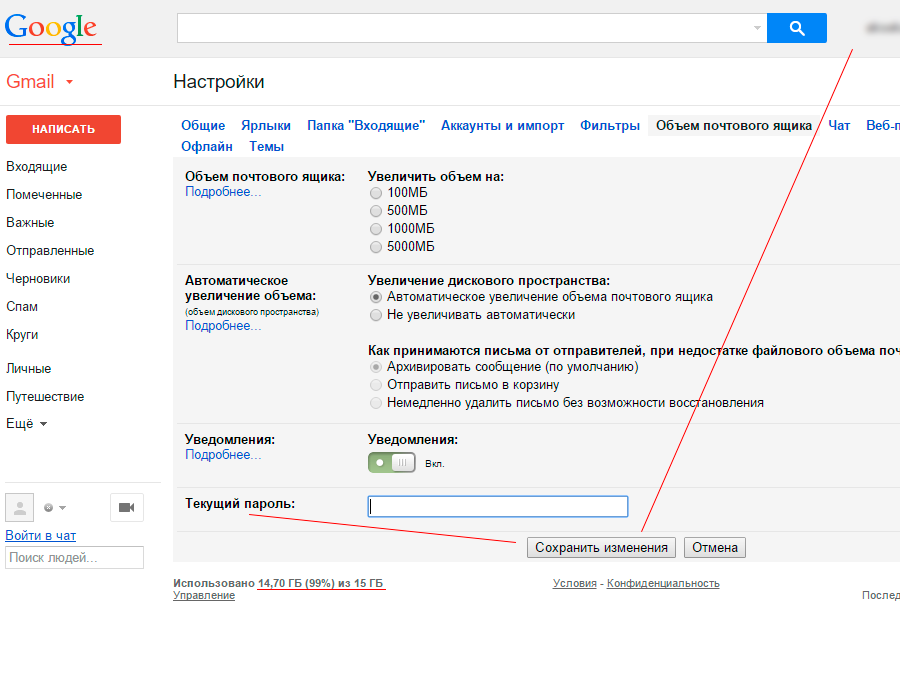The width and height of the screenshot is (900, 698).
Task: Switch to the Фильтры settings tab
Action: (610, 126)
